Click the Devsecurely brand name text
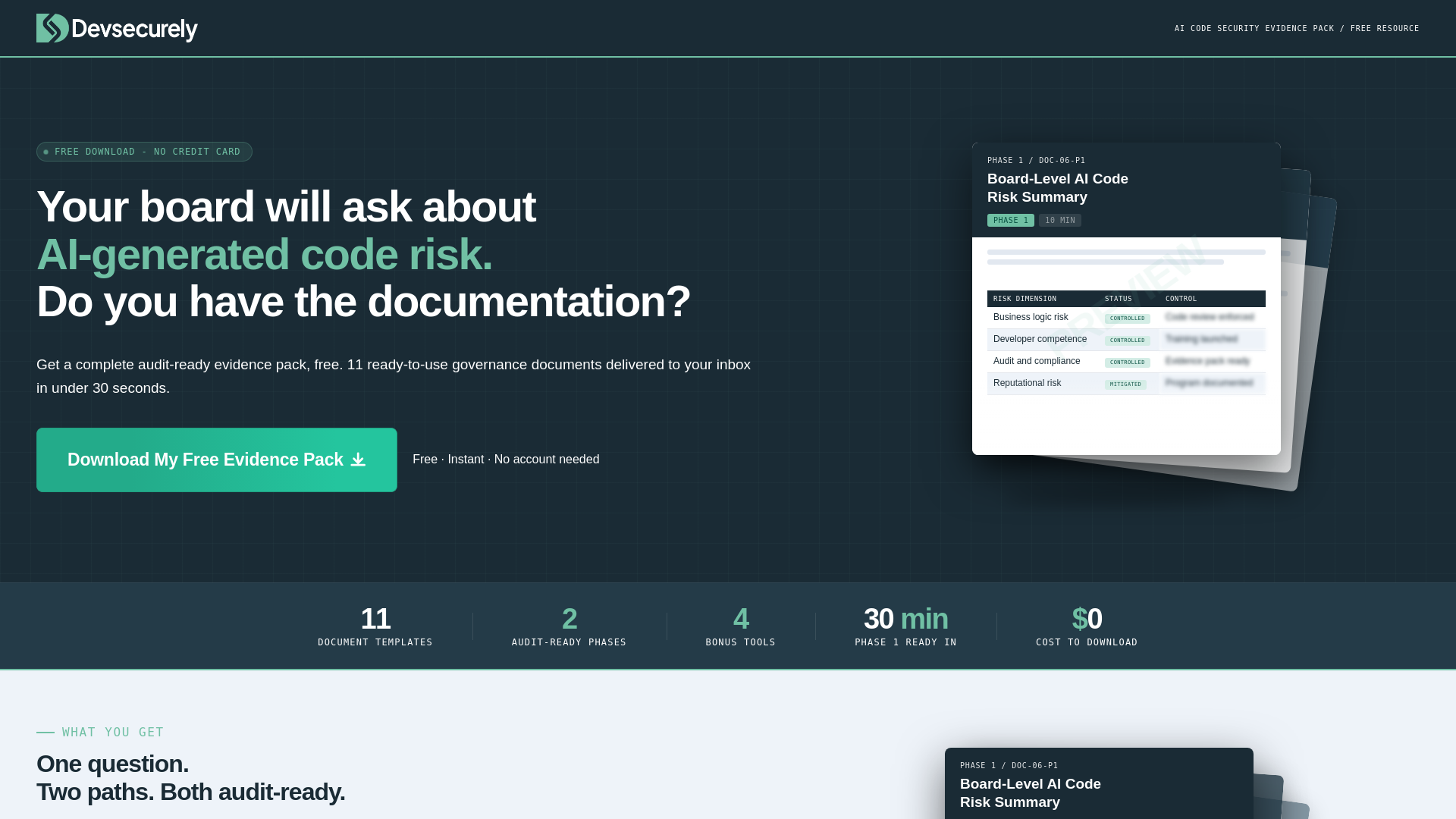 pos(134,30)
